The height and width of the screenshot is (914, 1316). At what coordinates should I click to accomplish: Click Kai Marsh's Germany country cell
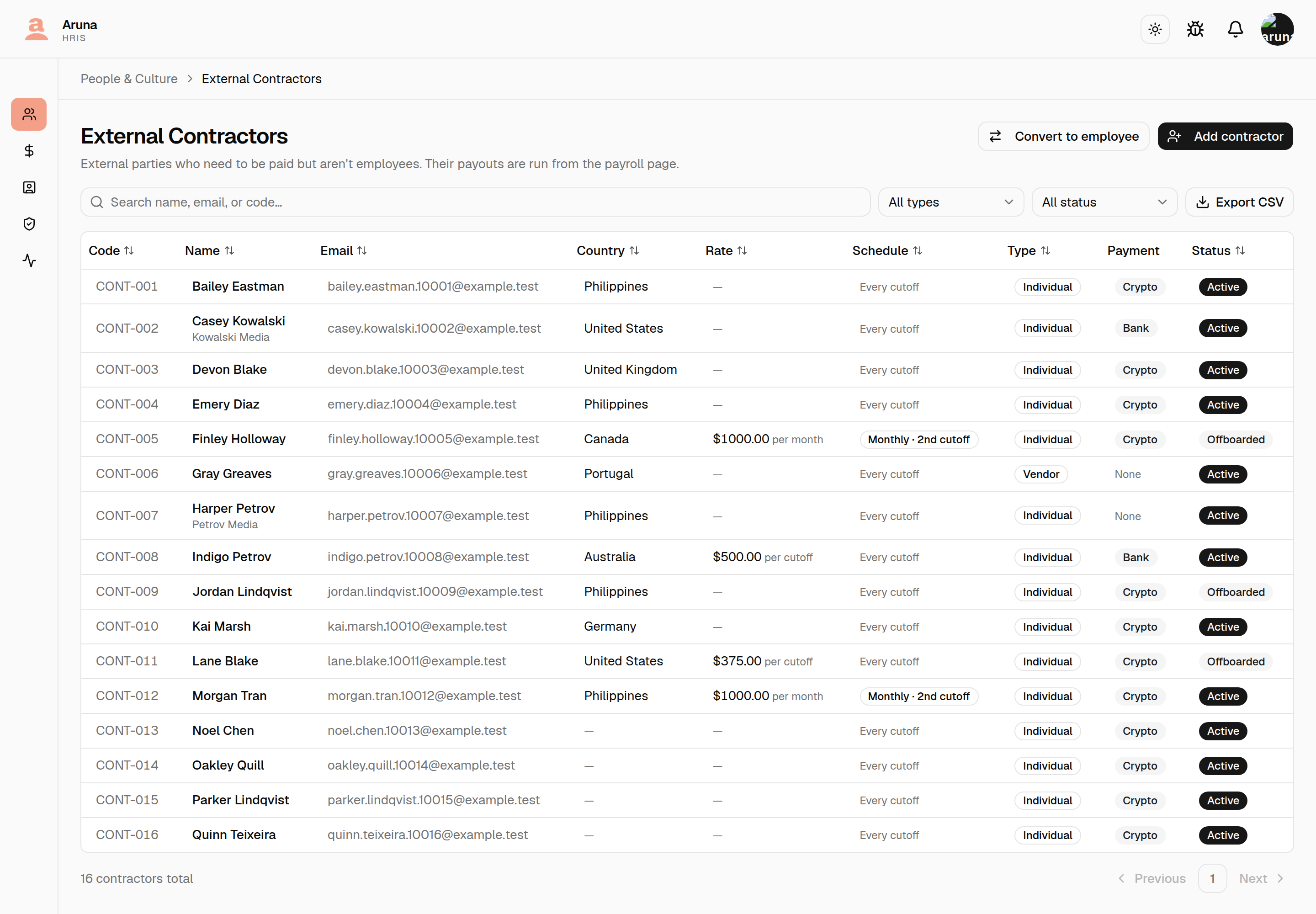(610, 627)
